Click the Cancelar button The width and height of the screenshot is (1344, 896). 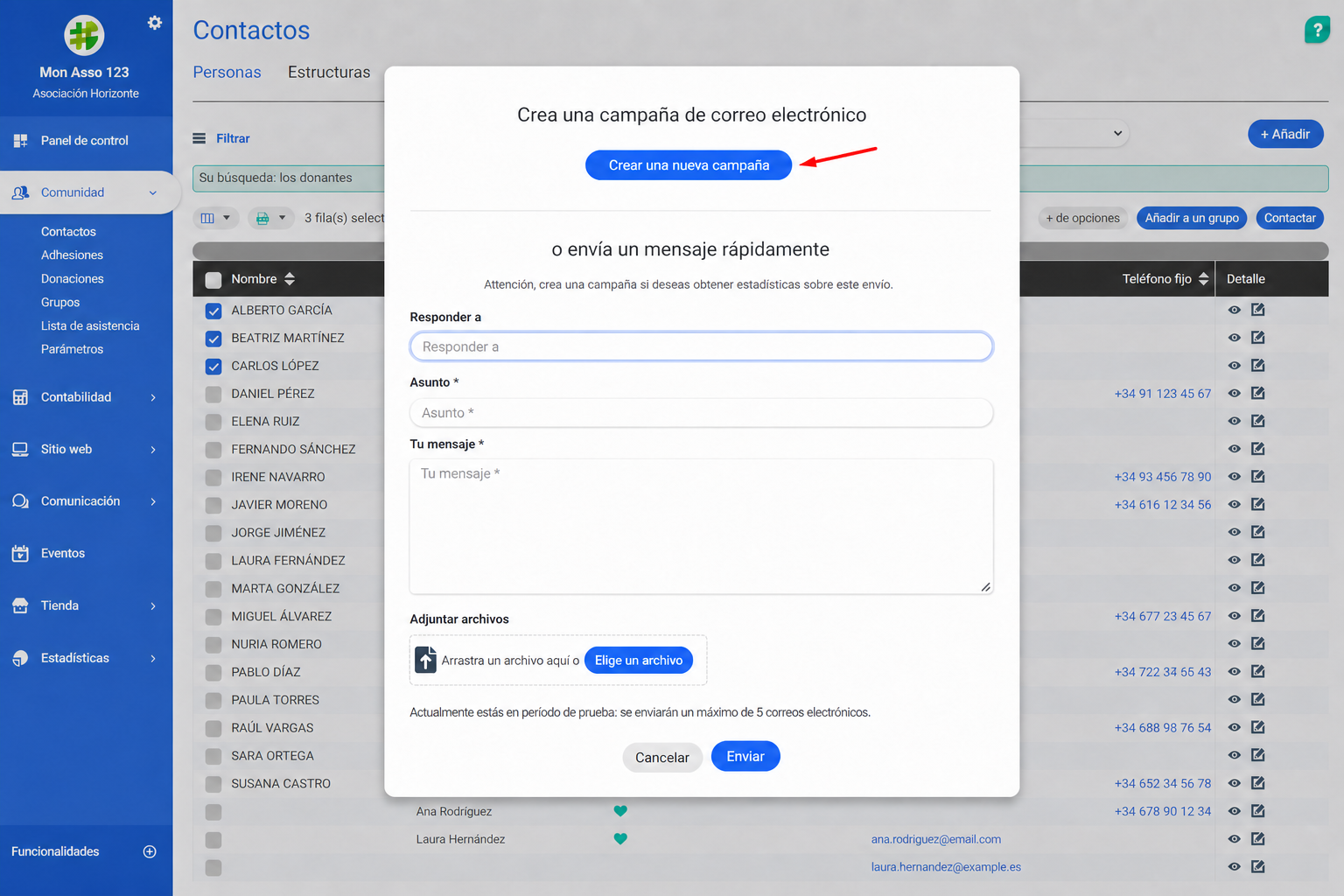[x=662, y=758]
